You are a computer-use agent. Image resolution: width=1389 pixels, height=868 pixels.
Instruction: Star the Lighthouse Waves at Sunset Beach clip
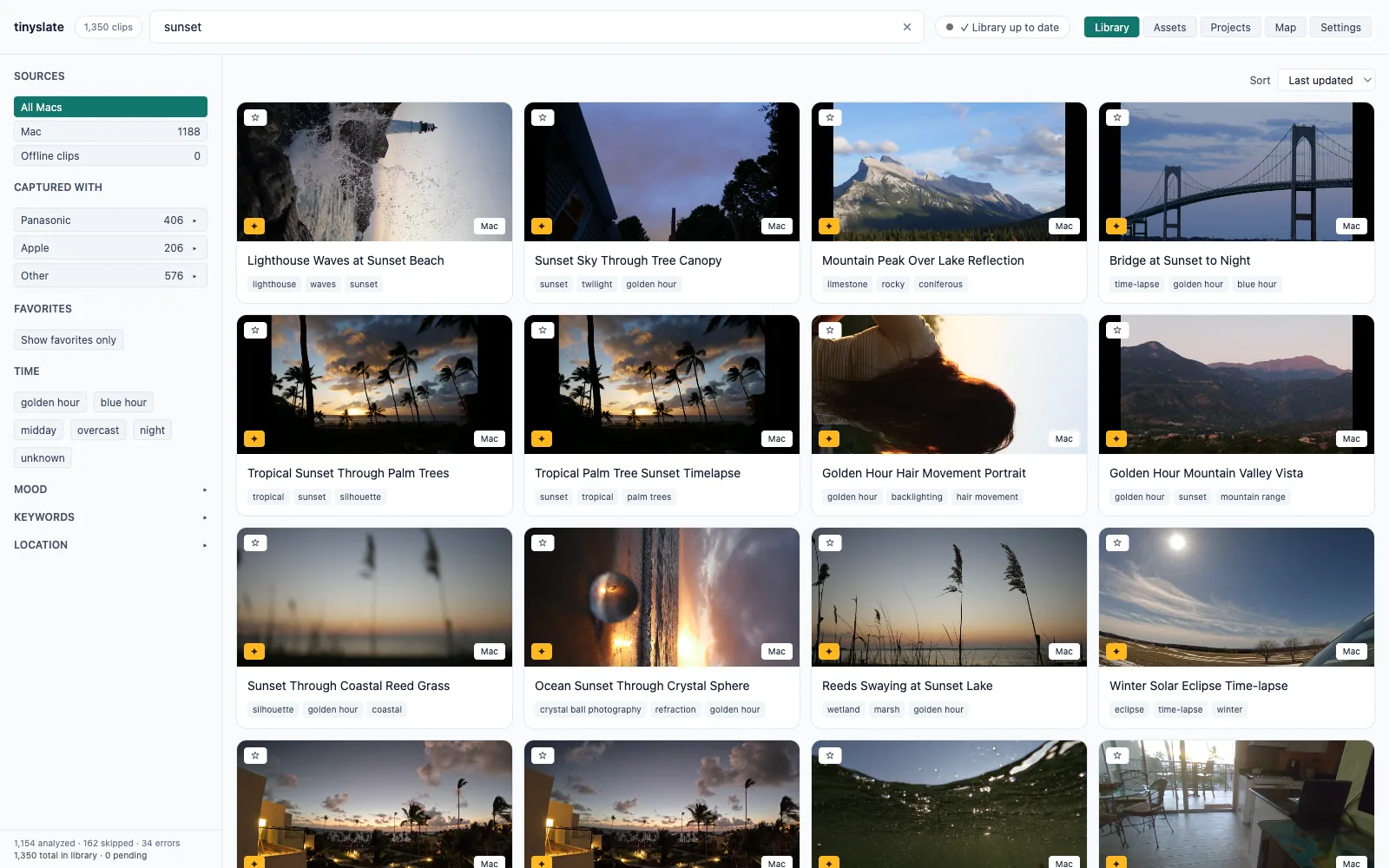click(255, 117)
